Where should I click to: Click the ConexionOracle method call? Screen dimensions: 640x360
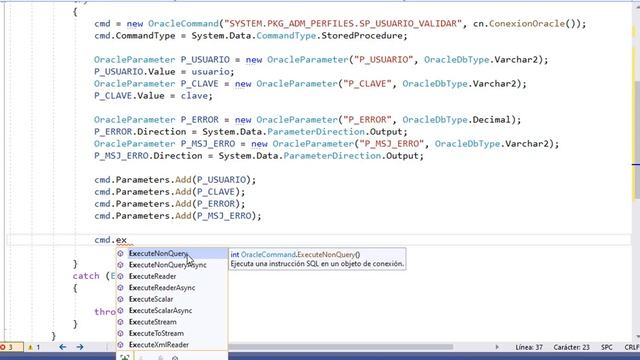527,24
